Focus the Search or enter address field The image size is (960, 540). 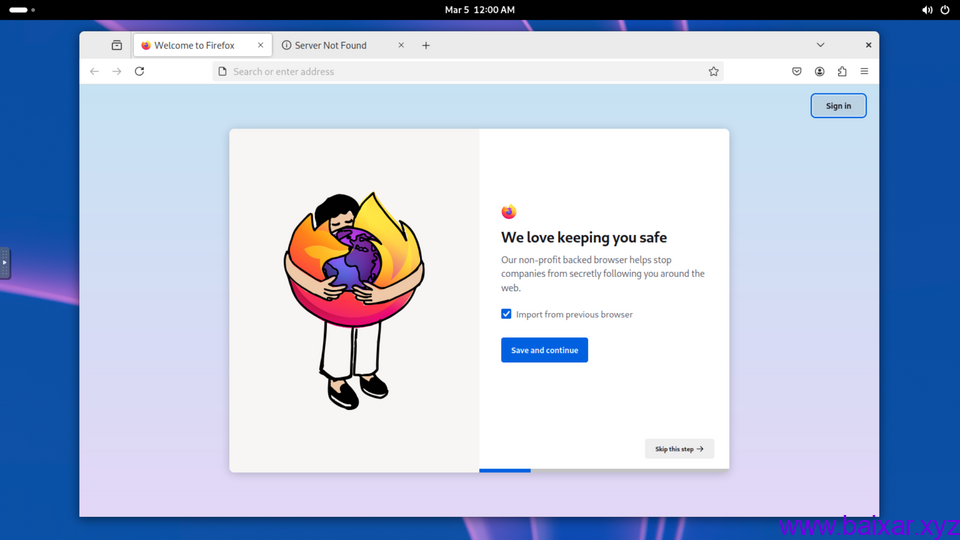click(460, 72)
